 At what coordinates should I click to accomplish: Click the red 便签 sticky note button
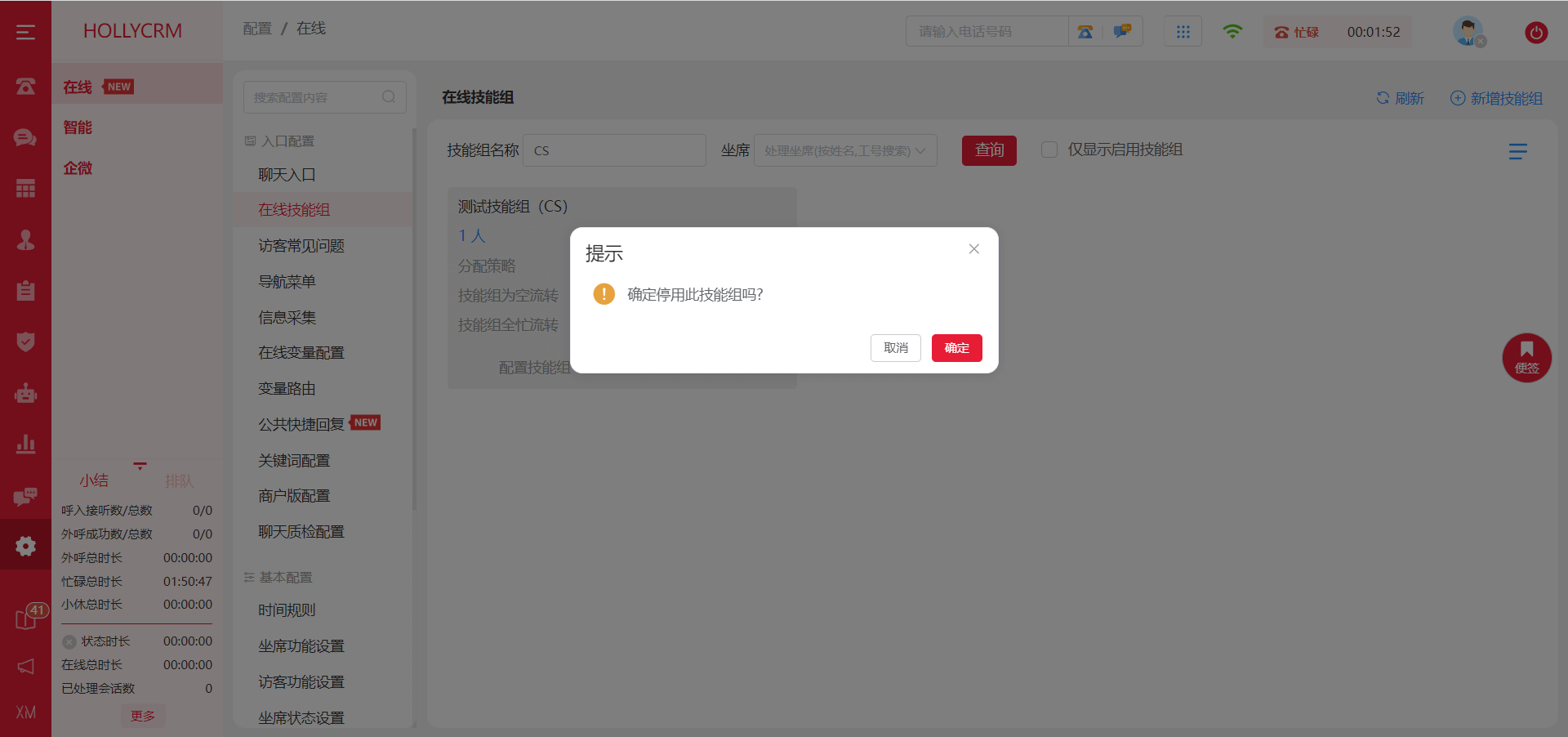coord(1526,357)
